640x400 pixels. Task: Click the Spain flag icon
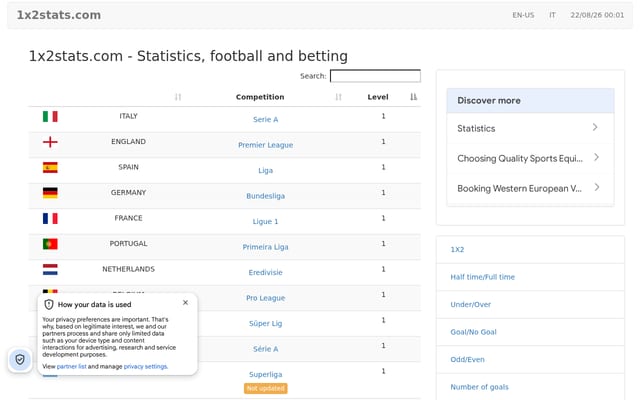tap(50, 167)
